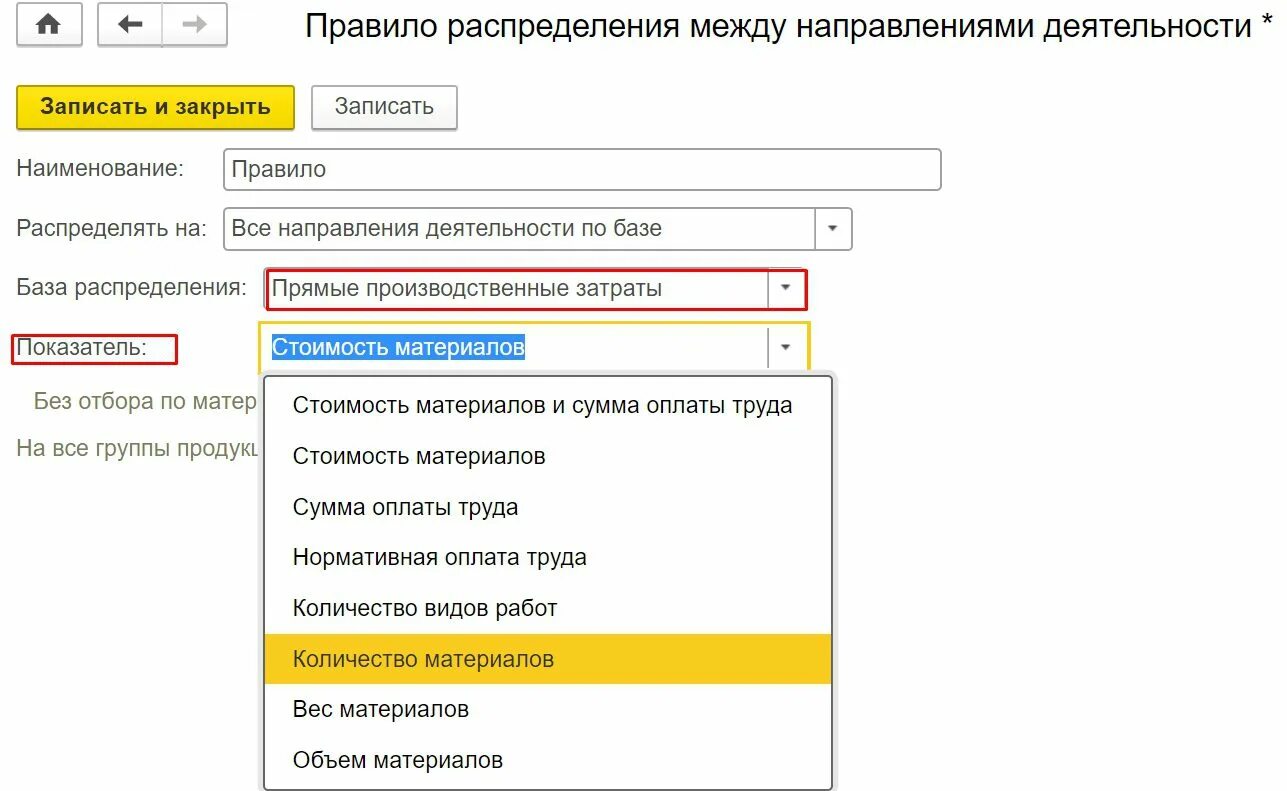Go to the home page icon

tap(48, 25)
